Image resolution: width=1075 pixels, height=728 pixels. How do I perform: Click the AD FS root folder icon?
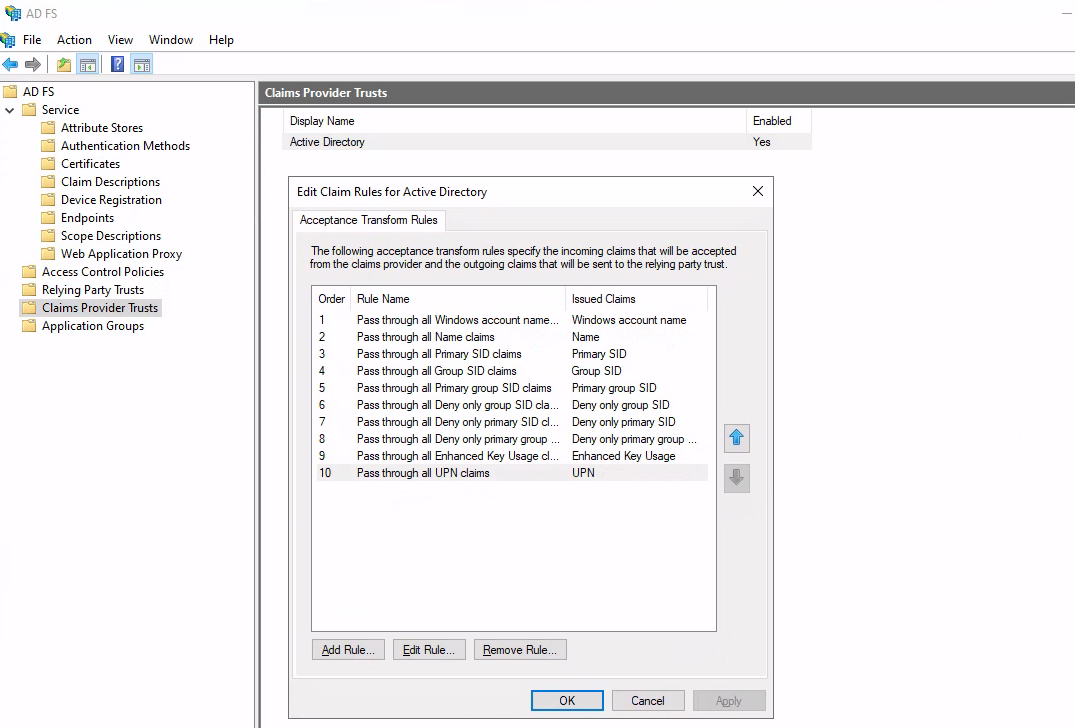pos(10,91)
